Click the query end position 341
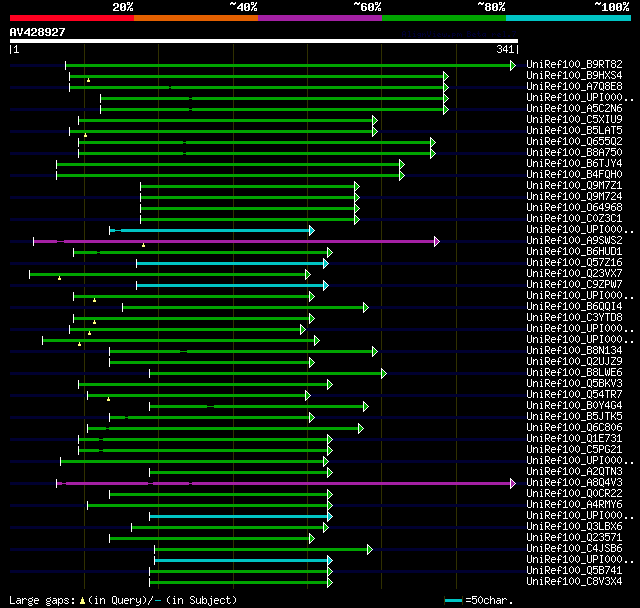This screenshot has height=608, width=640. (x=505, y=49)
